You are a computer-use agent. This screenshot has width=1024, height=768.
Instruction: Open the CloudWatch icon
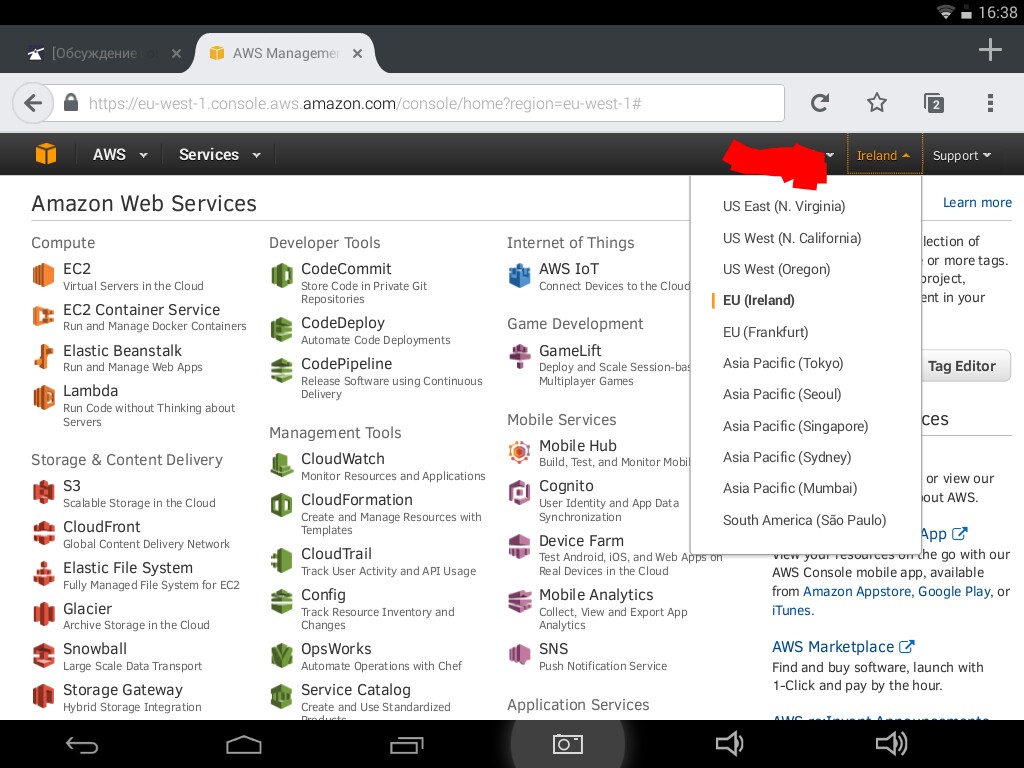pyautogui.click(x=281, y=465)
